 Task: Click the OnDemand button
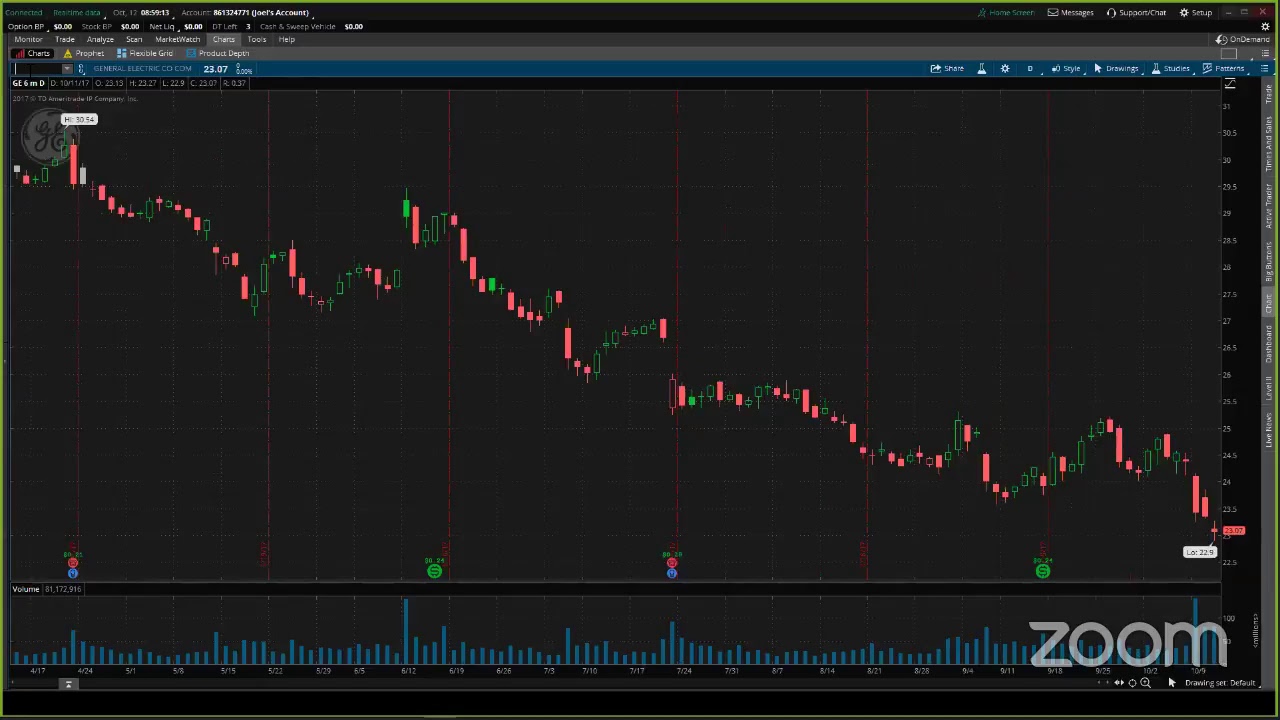pyautogui.click(x=1243, y=39)
